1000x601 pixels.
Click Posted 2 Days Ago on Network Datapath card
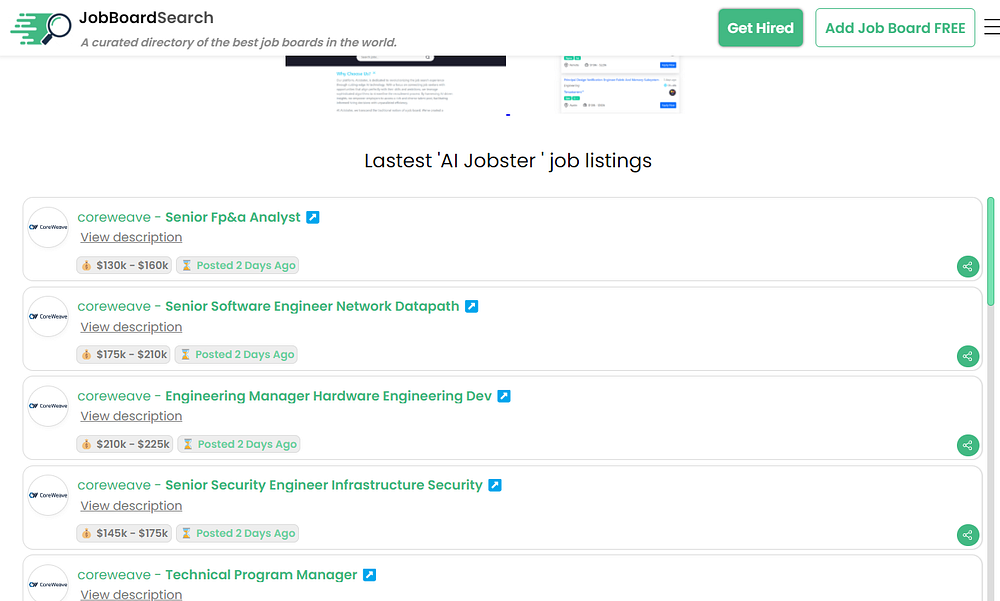237,355
